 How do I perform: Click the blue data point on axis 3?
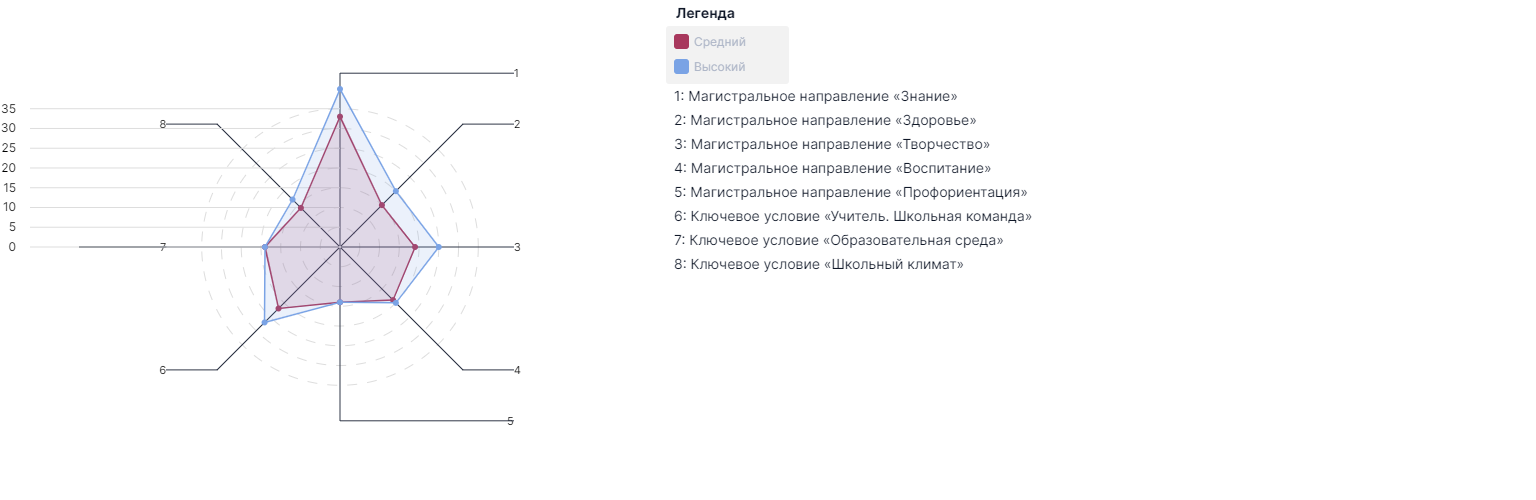pos(438,247)
